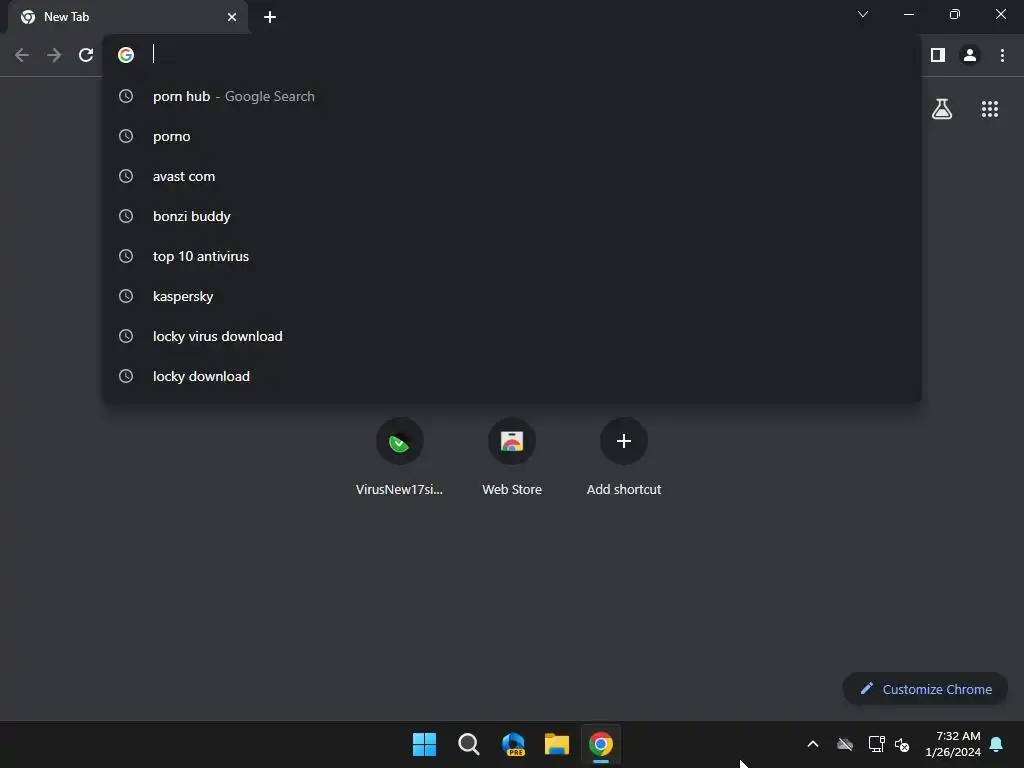
Task: Open the side panel icon
Action: 938,55
